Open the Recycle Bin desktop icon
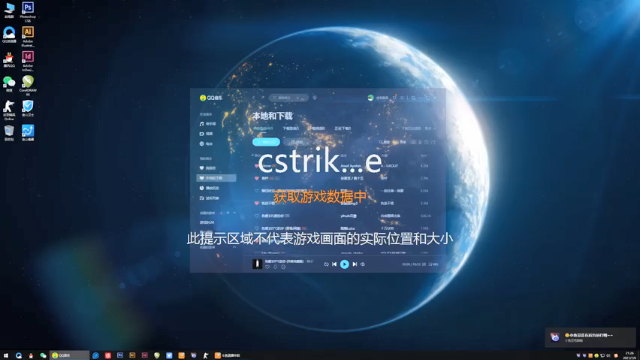The height and width of the screenshot is (360, 640). click(9, 133)
